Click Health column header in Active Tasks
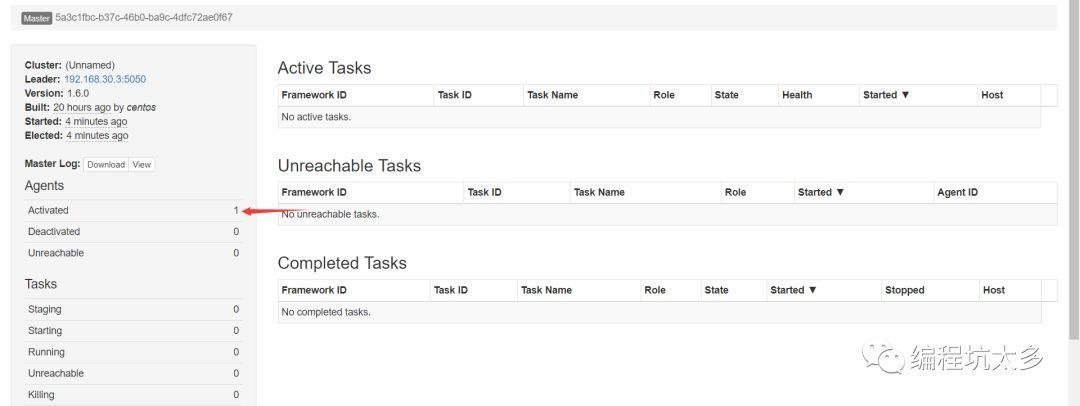The image size is (1080, 406). pyautogui.click(x=797, y=95)
